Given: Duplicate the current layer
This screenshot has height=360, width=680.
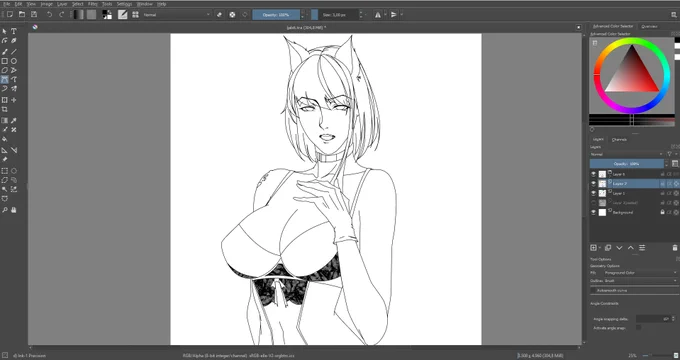Looking at the screenshot, I should [608, 248].
